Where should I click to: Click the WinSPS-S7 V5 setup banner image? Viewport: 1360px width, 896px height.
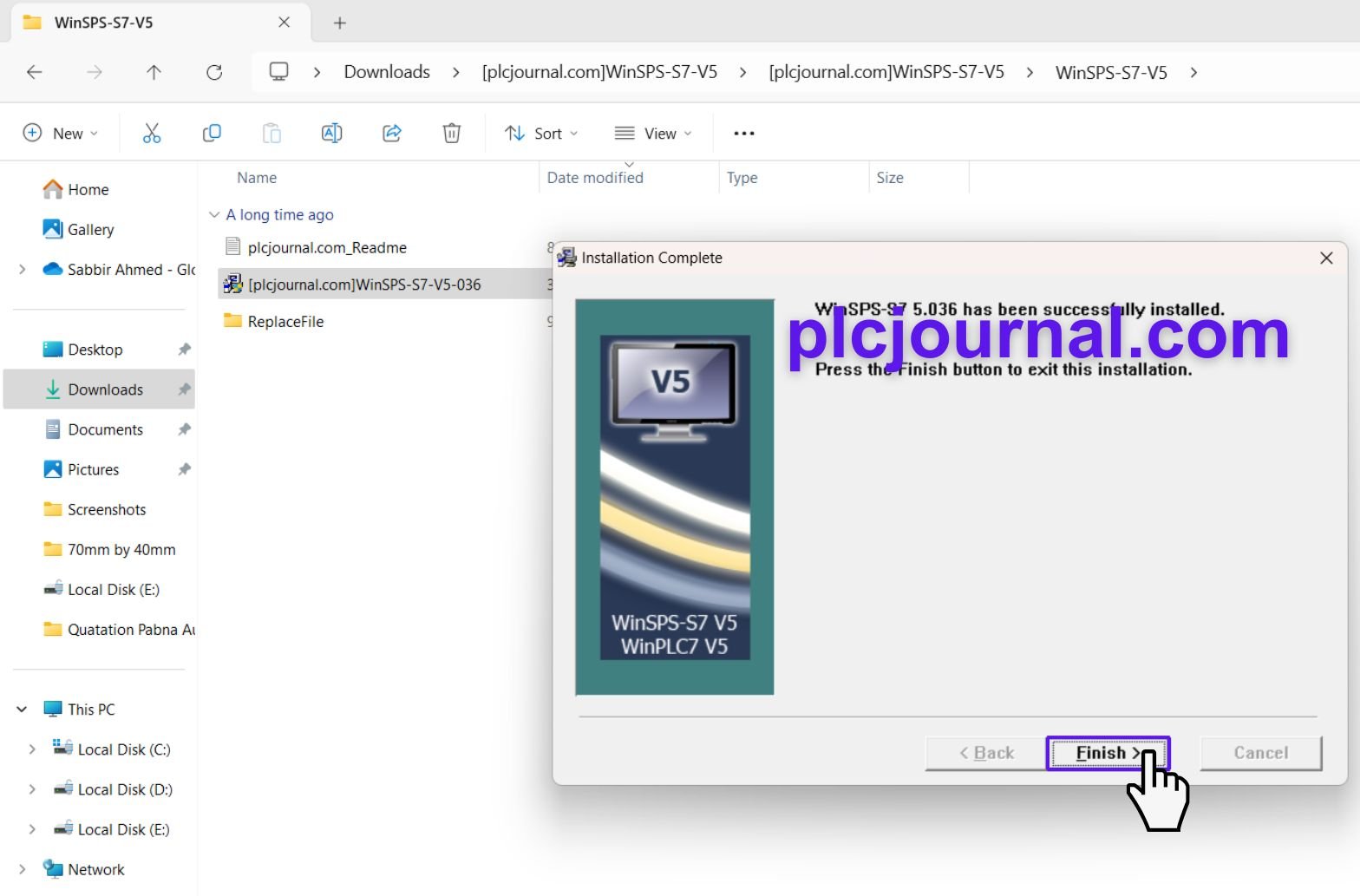coord(675,497)
